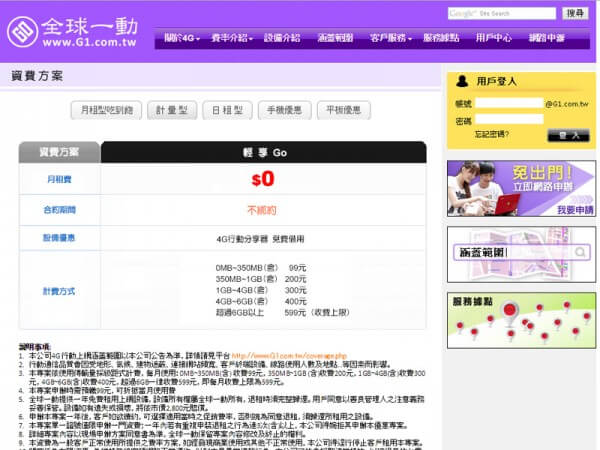Screen dimensions: 600x450
Task: Expand the 客戶服務 menu dropdown
Action: click(x=391, y=38)
